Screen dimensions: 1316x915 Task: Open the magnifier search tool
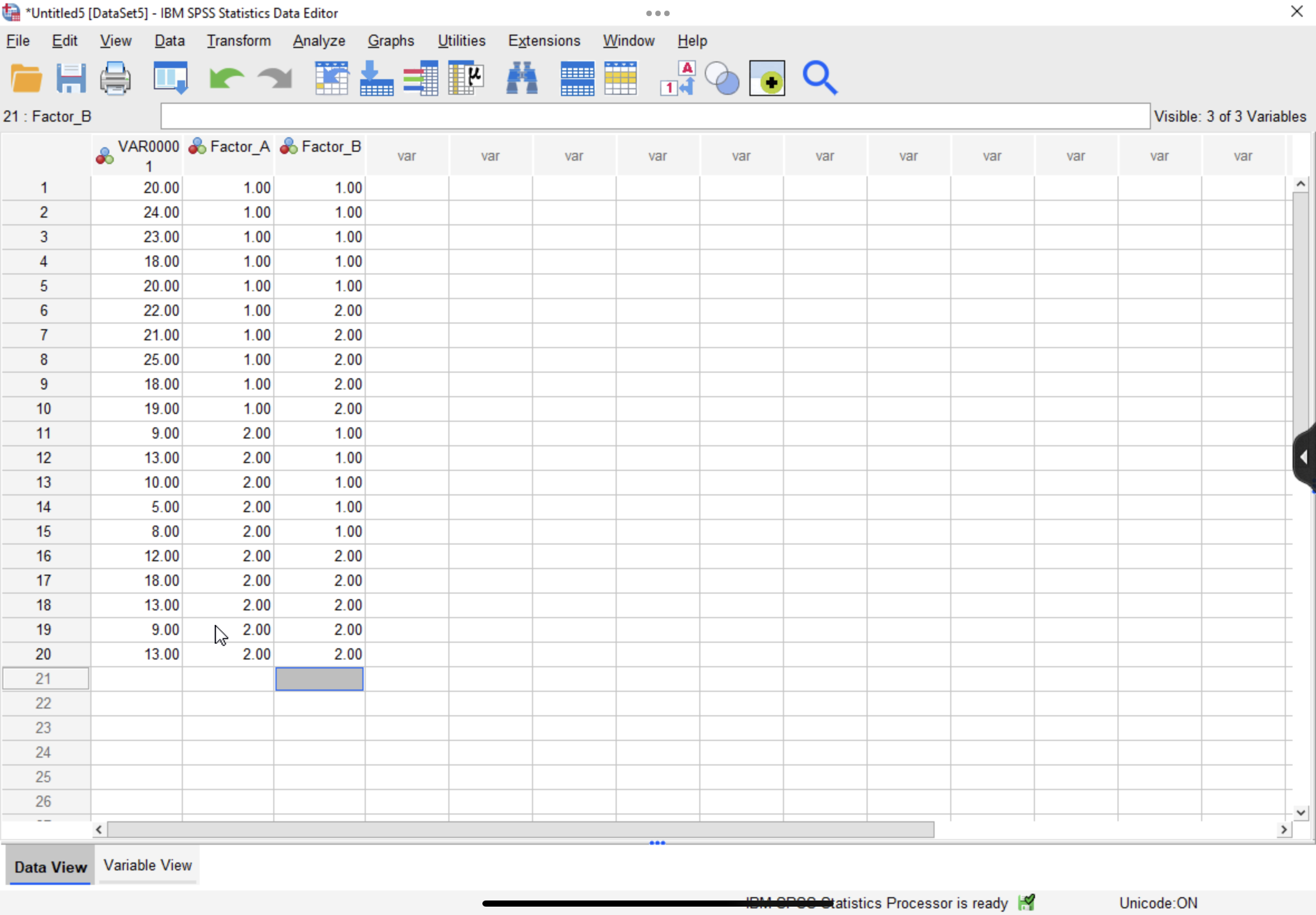[x=820, y=78]
